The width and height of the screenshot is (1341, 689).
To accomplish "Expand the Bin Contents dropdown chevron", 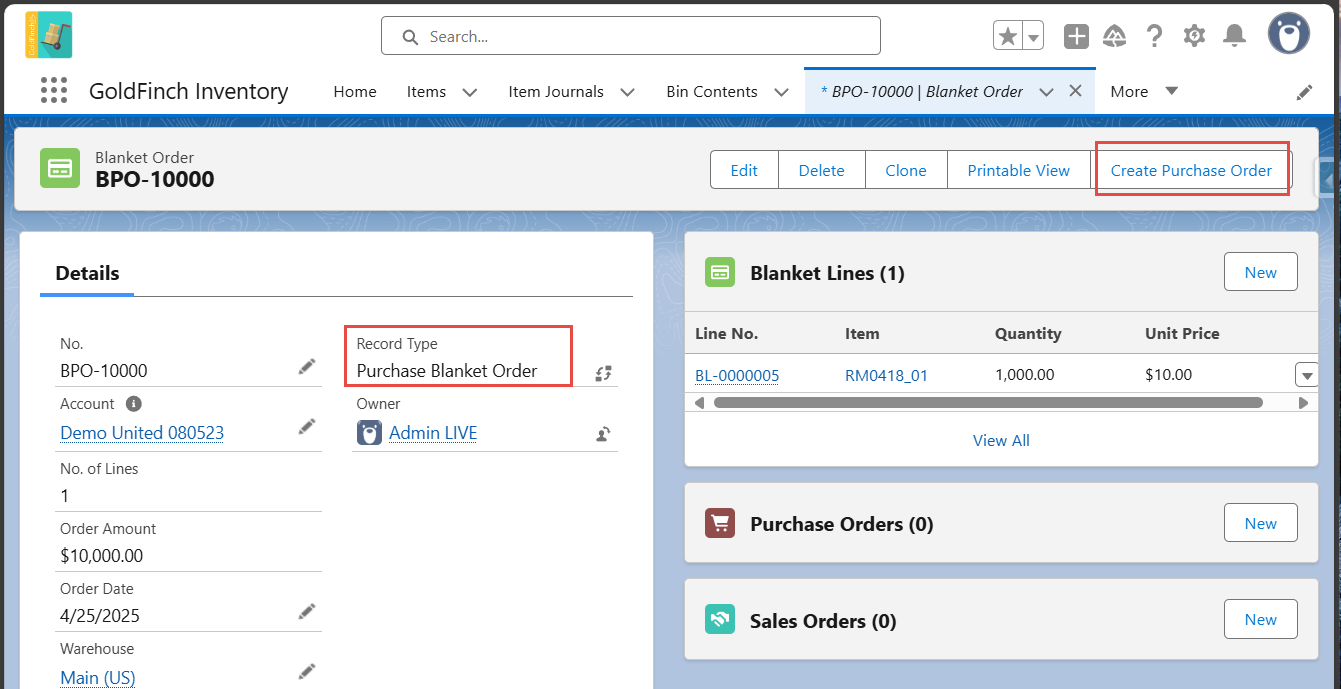I will tap(781, 92).
